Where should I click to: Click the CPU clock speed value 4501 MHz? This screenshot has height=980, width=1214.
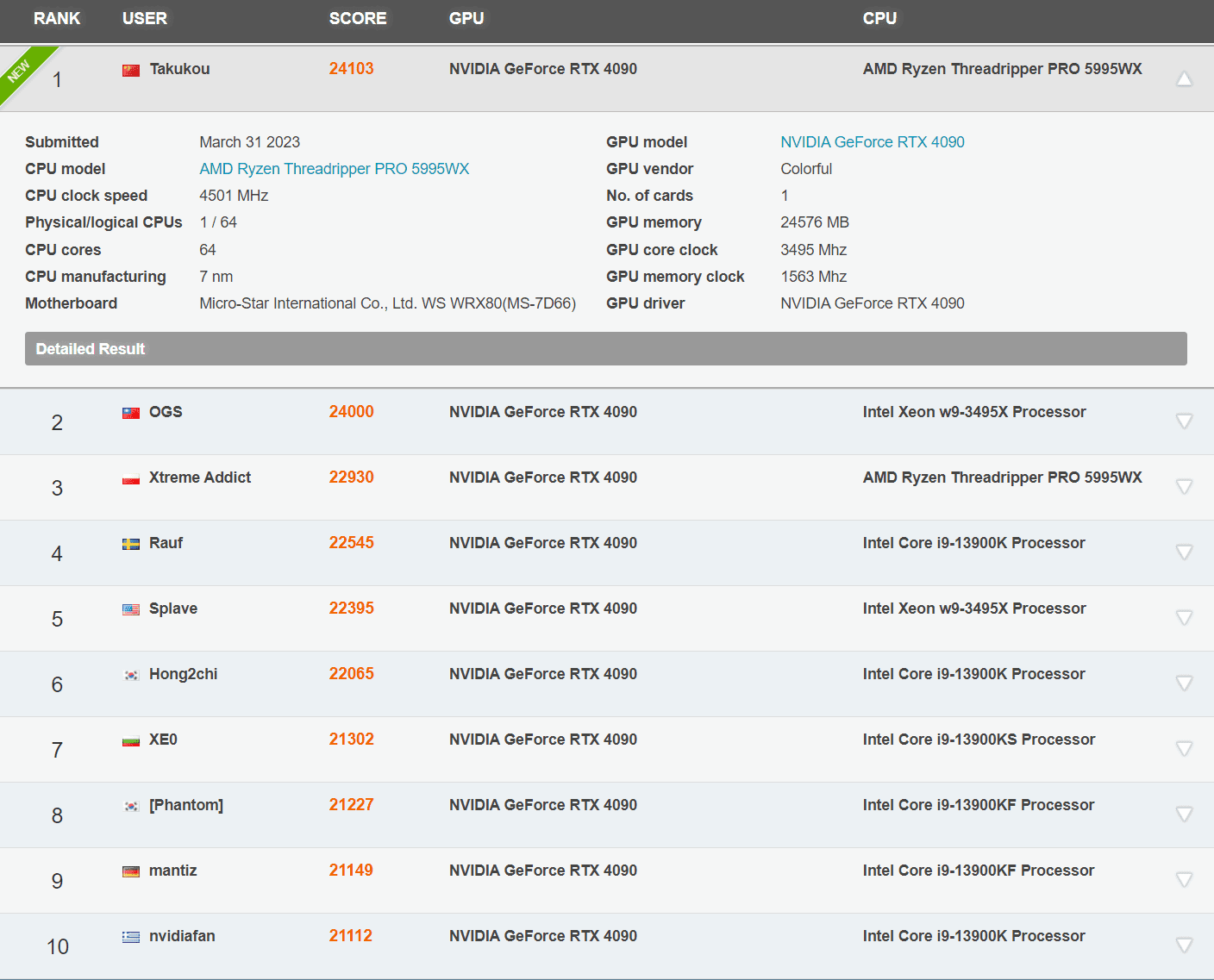(234, 196)
